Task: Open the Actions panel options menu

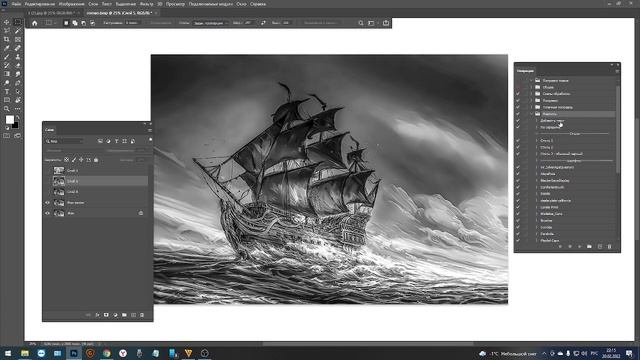Action: click(x=617, y=71)
